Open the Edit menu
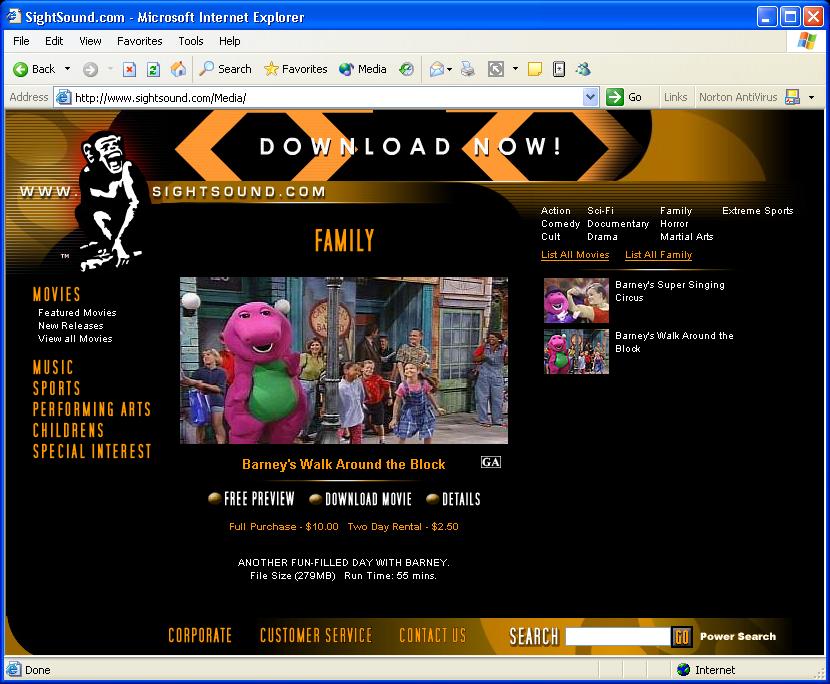Viewport: 830px width, 684px height. pyautogui.click(x=54, y=41)
